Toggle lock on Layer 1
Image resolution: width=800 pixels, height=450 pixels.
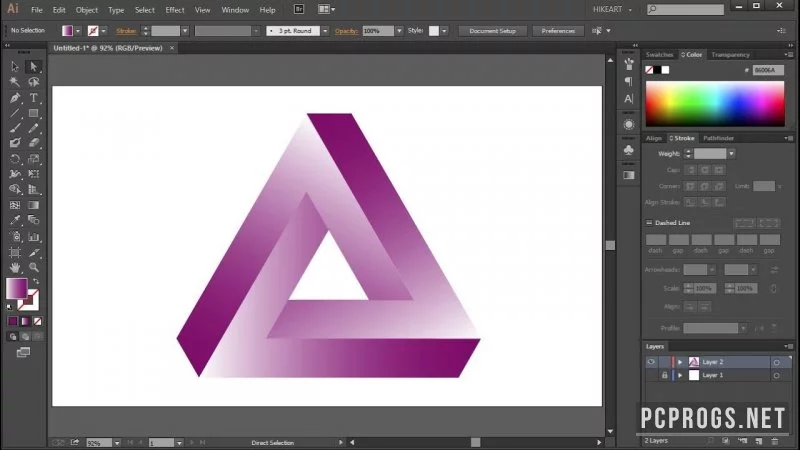[664, 376]
